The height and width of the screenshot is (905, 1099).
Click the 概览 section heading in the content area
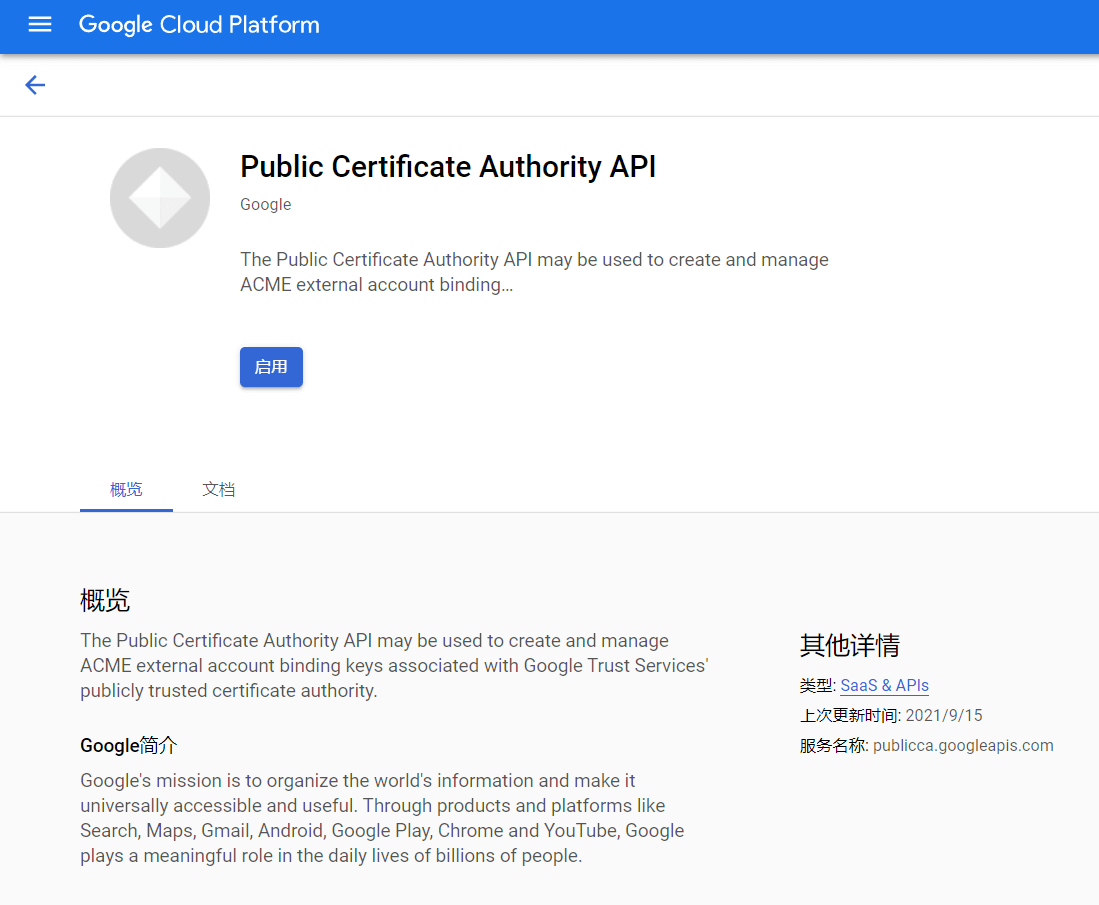[x=105, y=601]
